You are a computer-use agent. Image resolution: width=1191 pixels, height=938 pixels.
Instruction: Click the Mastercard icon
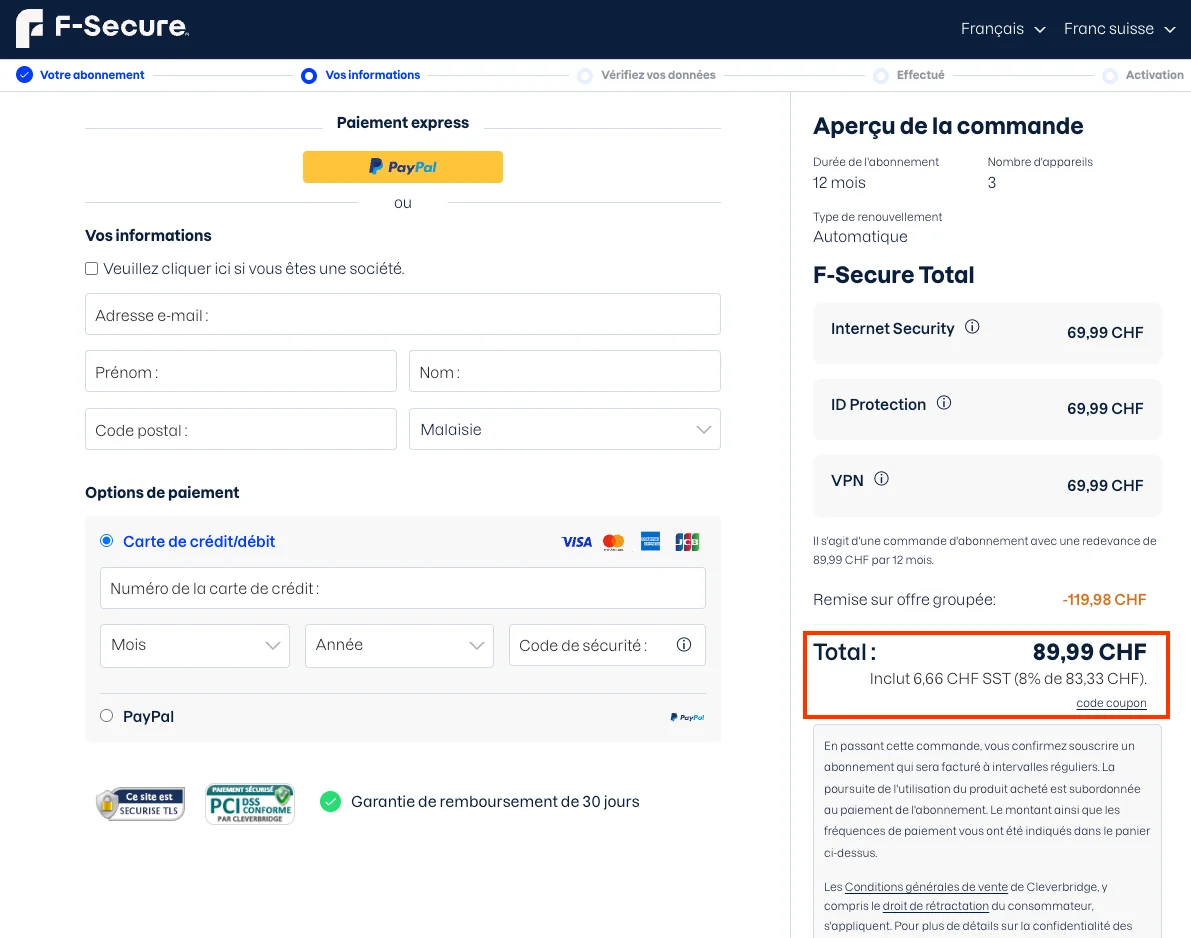click(x=613, y=541)
